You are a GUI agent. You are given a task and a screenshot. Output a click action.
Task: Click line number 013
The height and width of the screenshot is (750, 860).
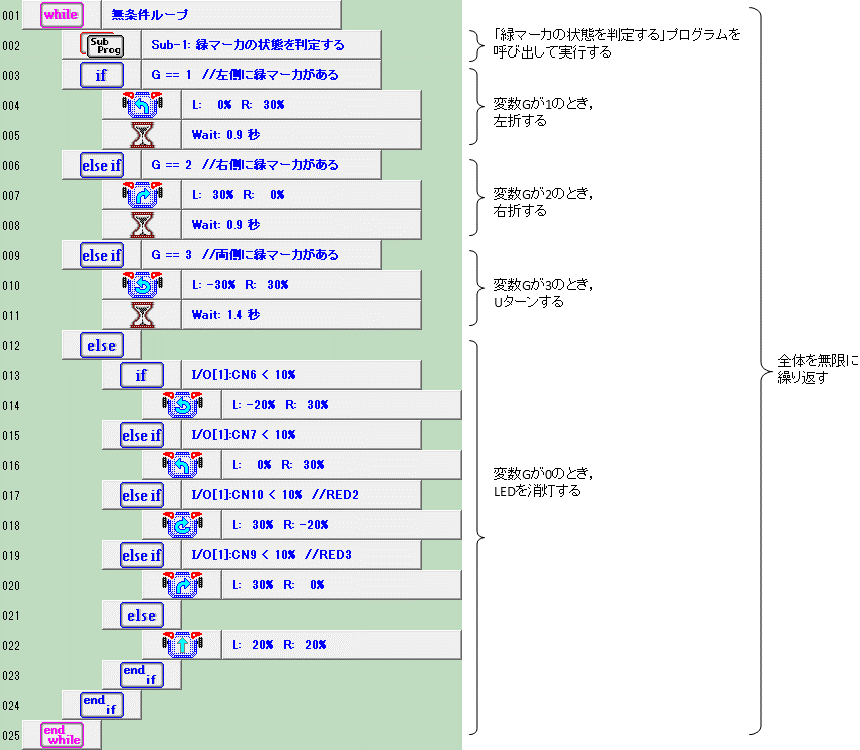(x=11, y=376)
